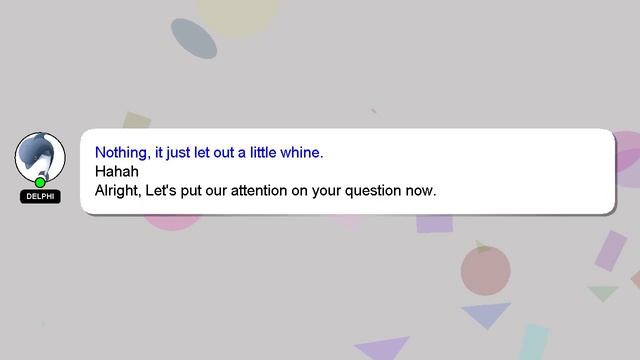Click the olive square above the dialogue box
The height and width of the screenshot is (360, 640).
(137, 120)
